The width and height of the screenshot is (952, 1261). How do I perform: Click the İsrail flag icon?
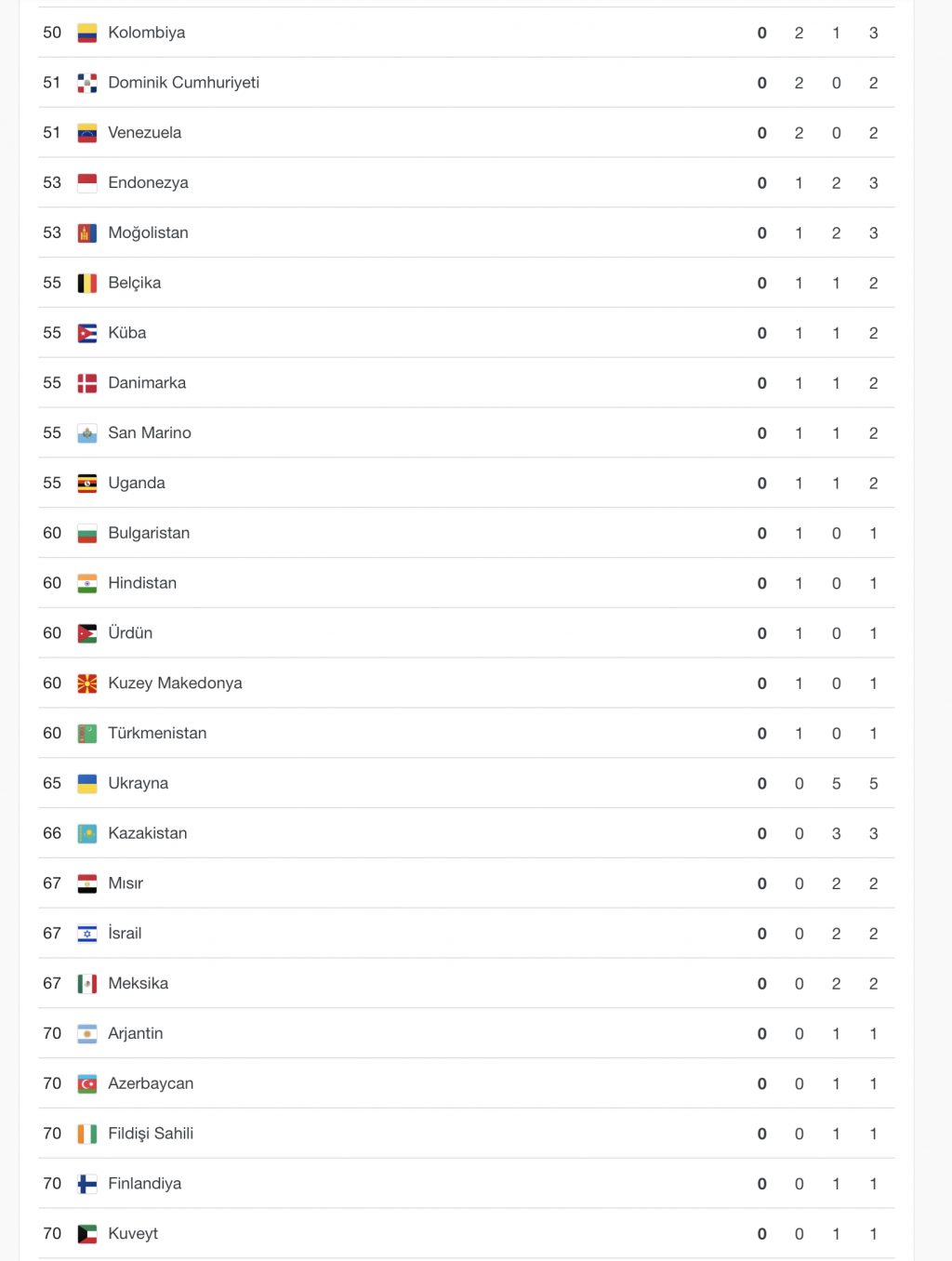(x=87, y=934)
